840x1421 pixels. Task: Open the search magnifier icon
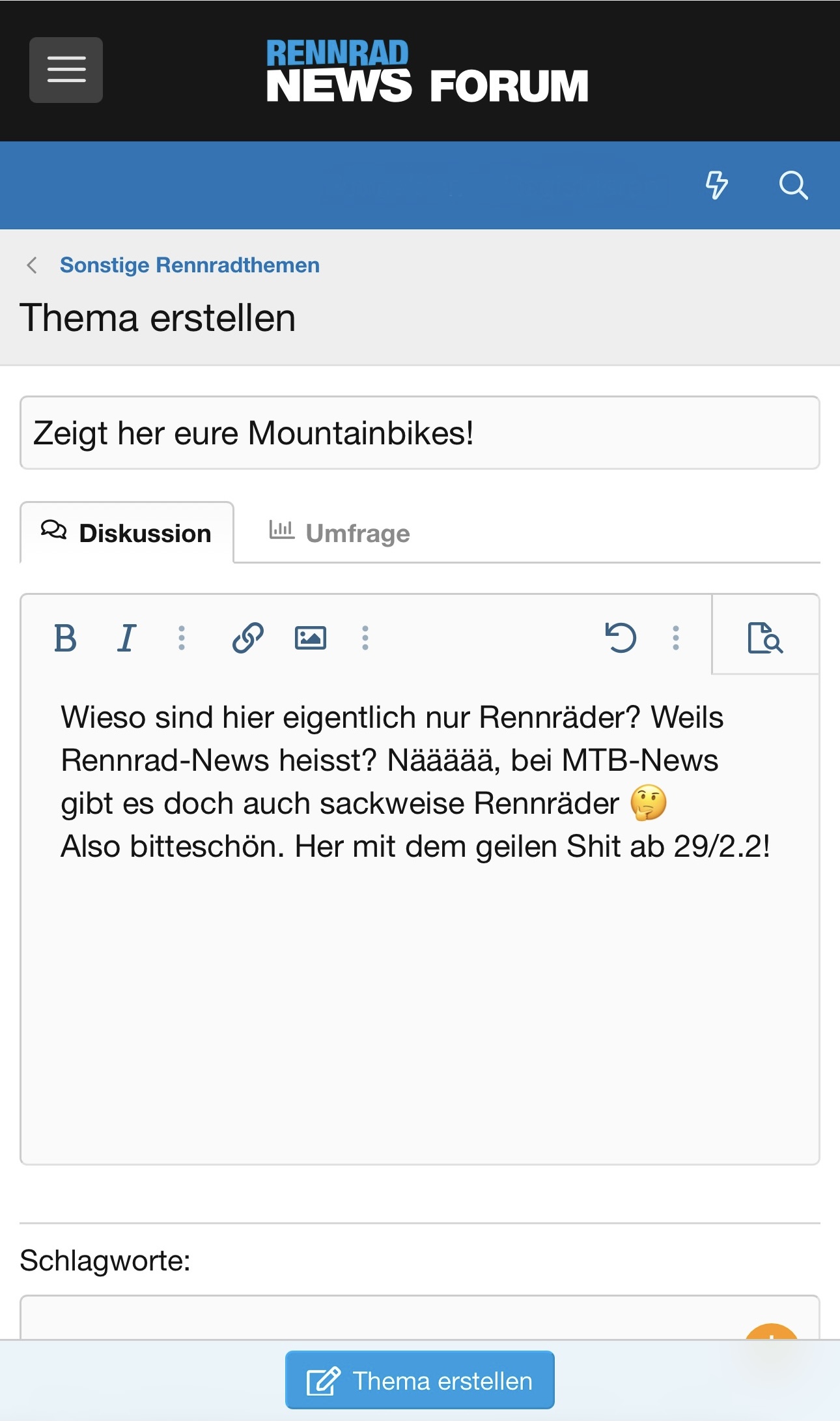coord(793,185)
